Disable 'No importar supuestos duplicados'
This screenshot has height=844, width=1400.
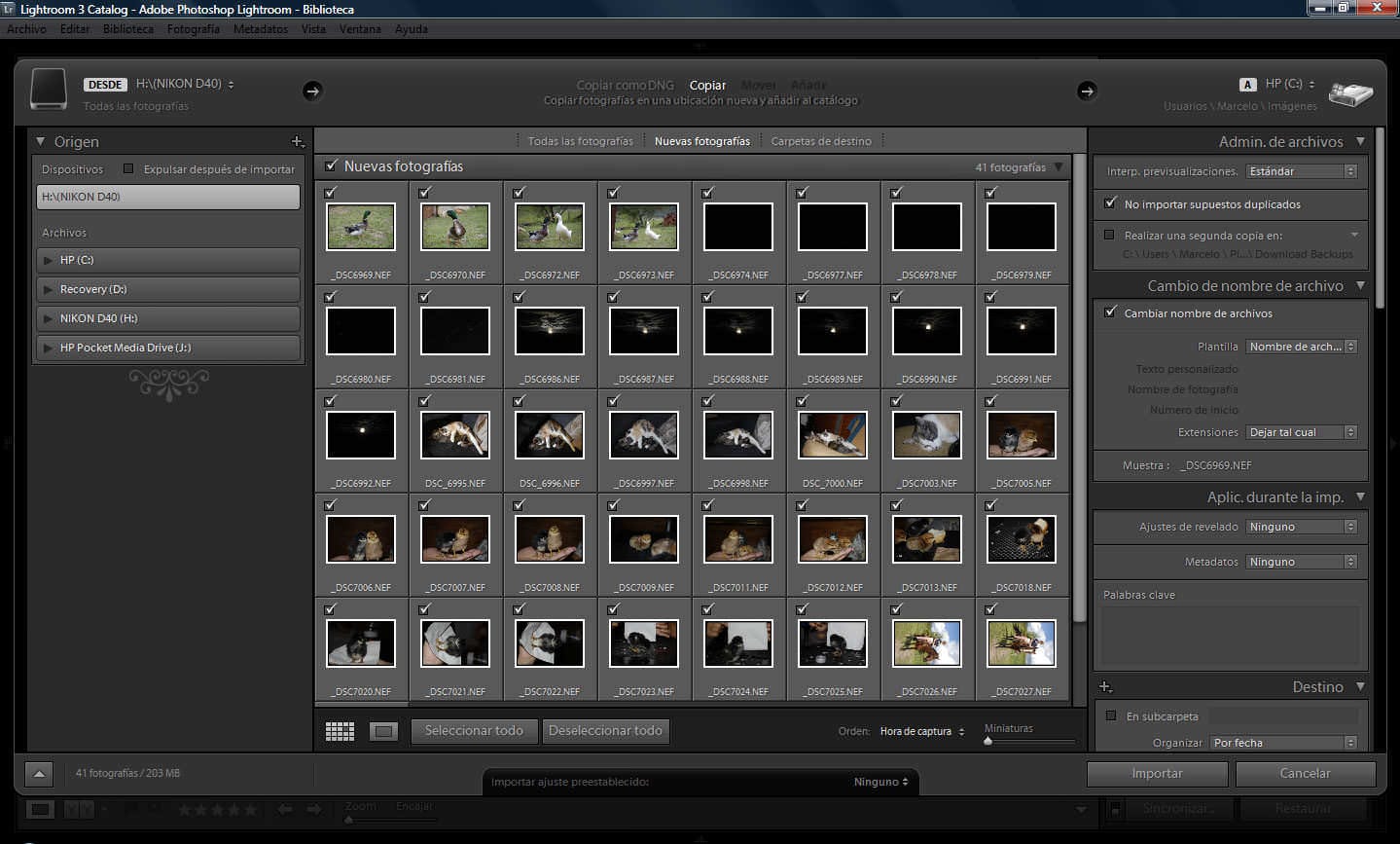(x=1110, y=204)
